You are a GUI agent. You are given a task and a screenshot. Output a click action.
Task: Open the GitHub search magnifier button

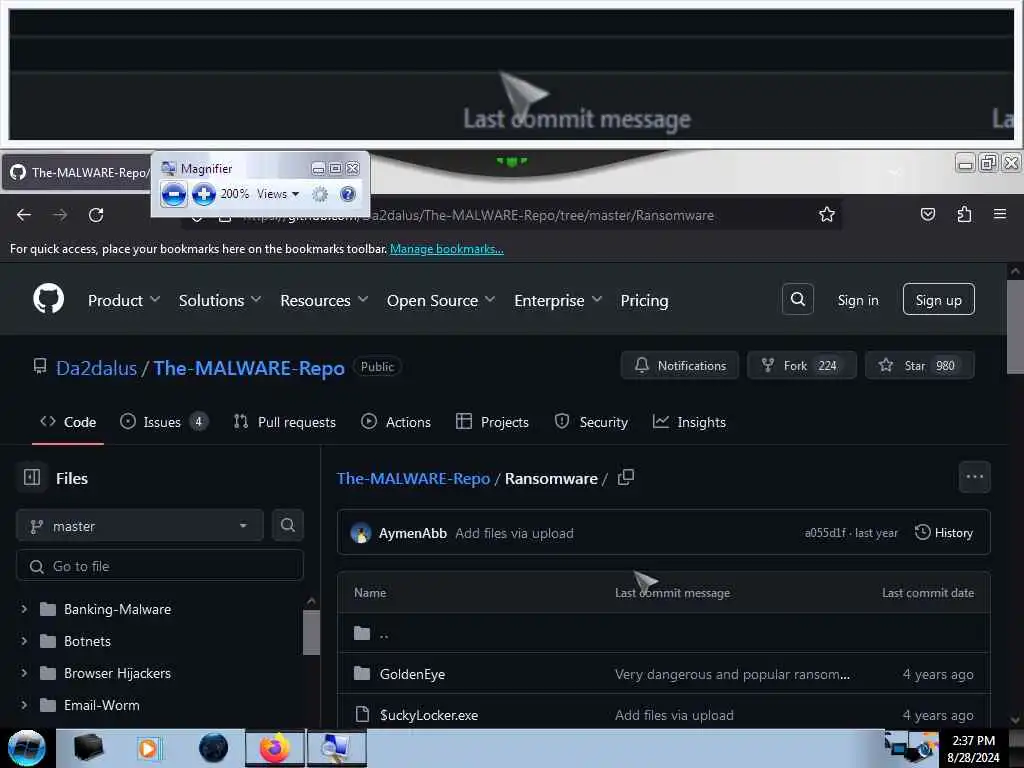click(x=797, y=299)
